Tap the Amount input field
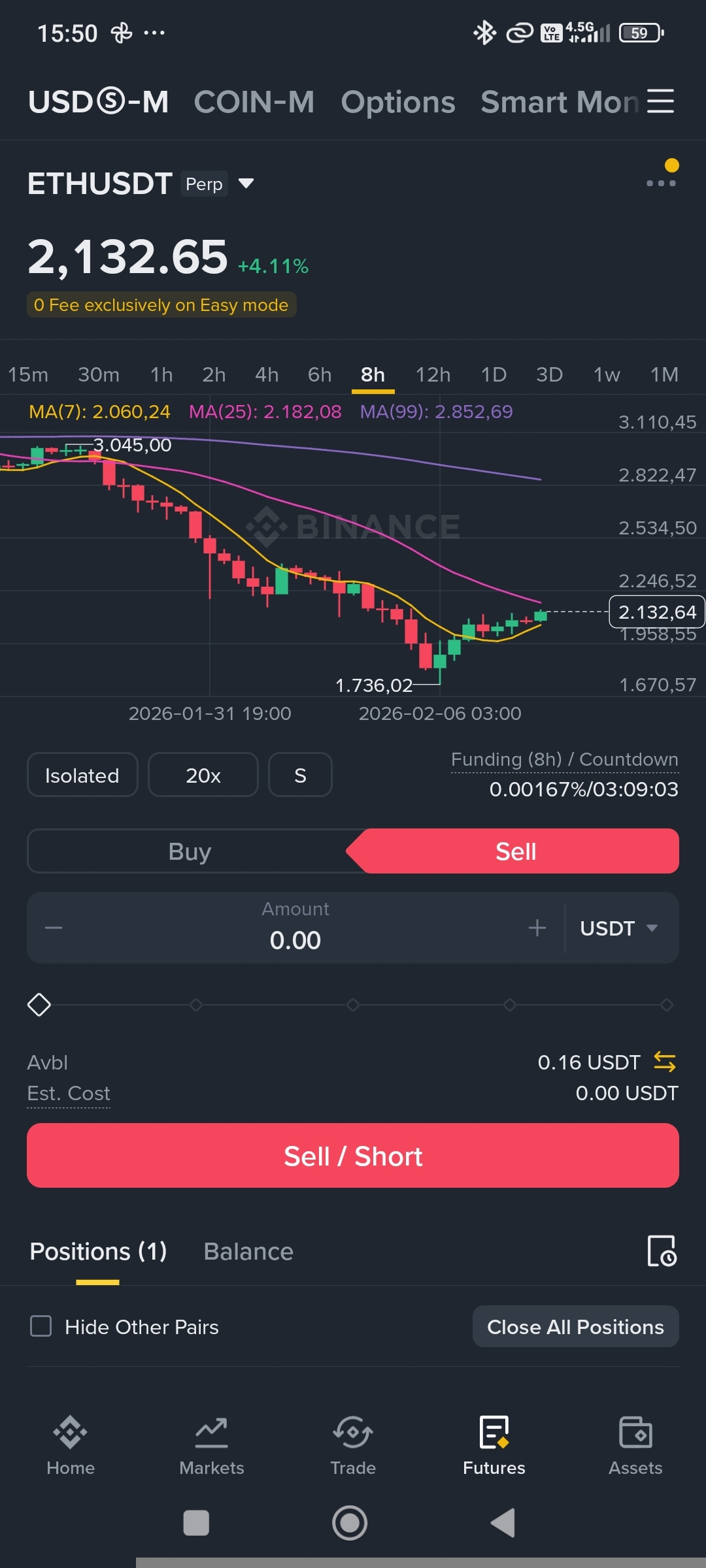The image size is (706, 1568). pyautogui.click(x=295, y=928)
